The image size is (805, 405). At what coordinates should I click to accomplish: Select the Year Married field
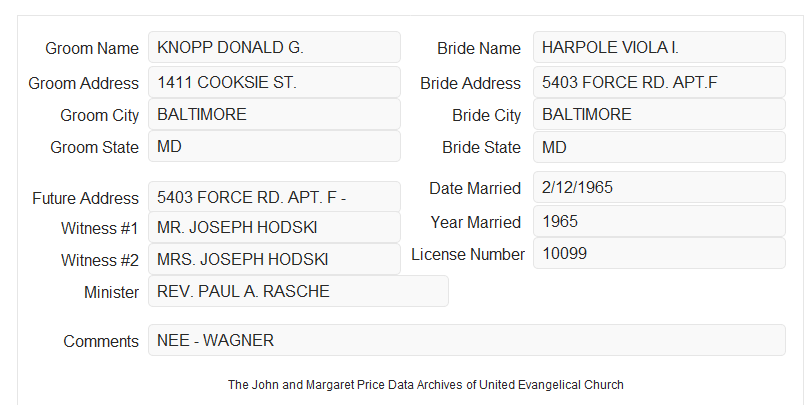click(659, 221)
